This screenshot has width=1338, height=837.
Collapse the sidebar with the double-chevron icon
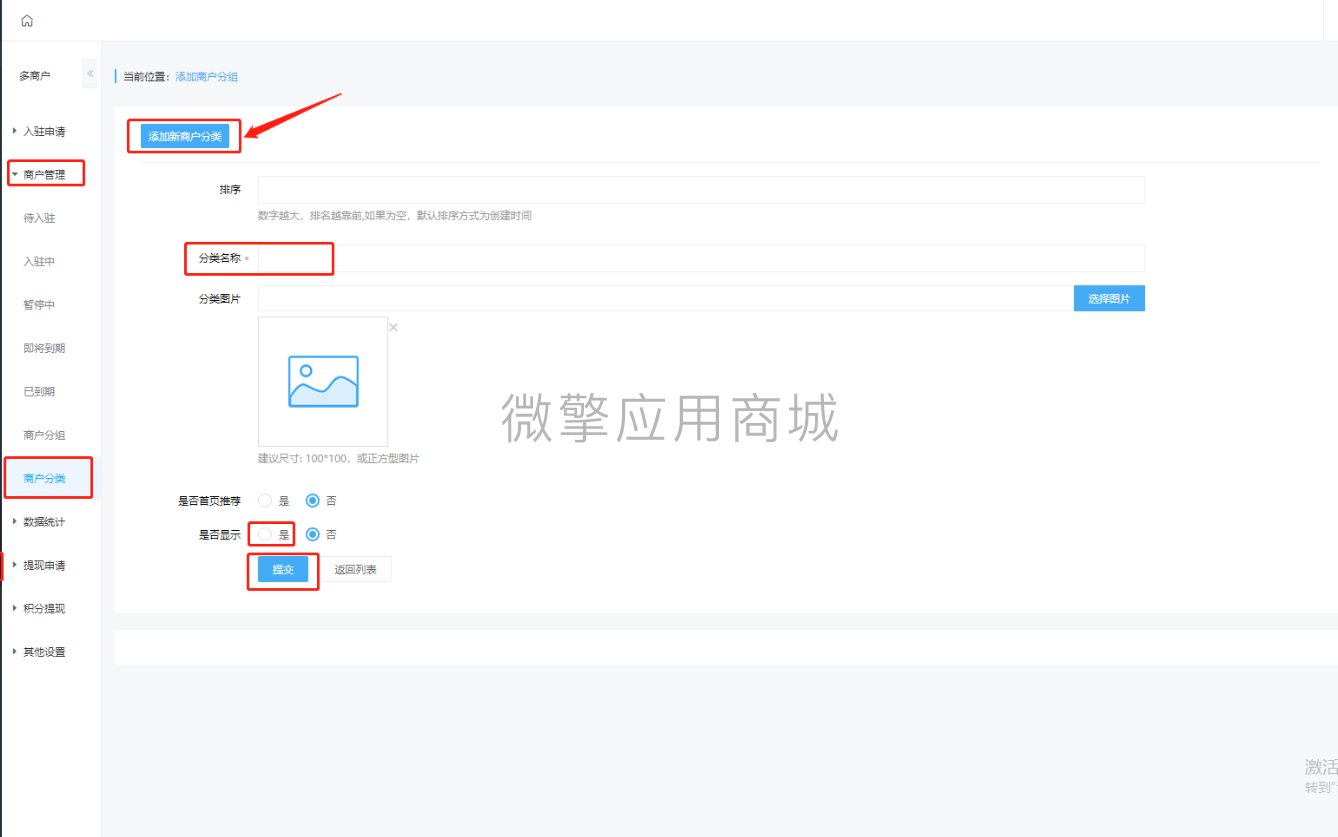pos(90,74)
